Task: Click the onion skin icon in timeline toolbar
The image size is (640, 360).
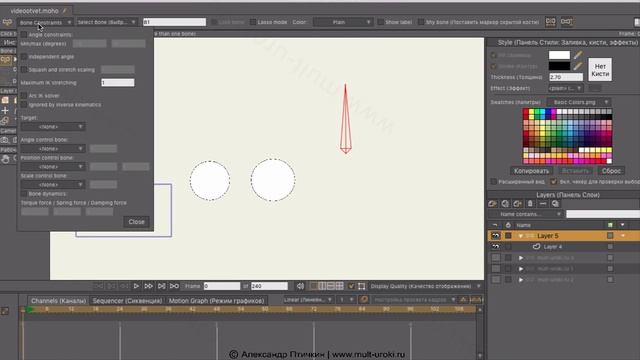Action: [x=364, y=300]
